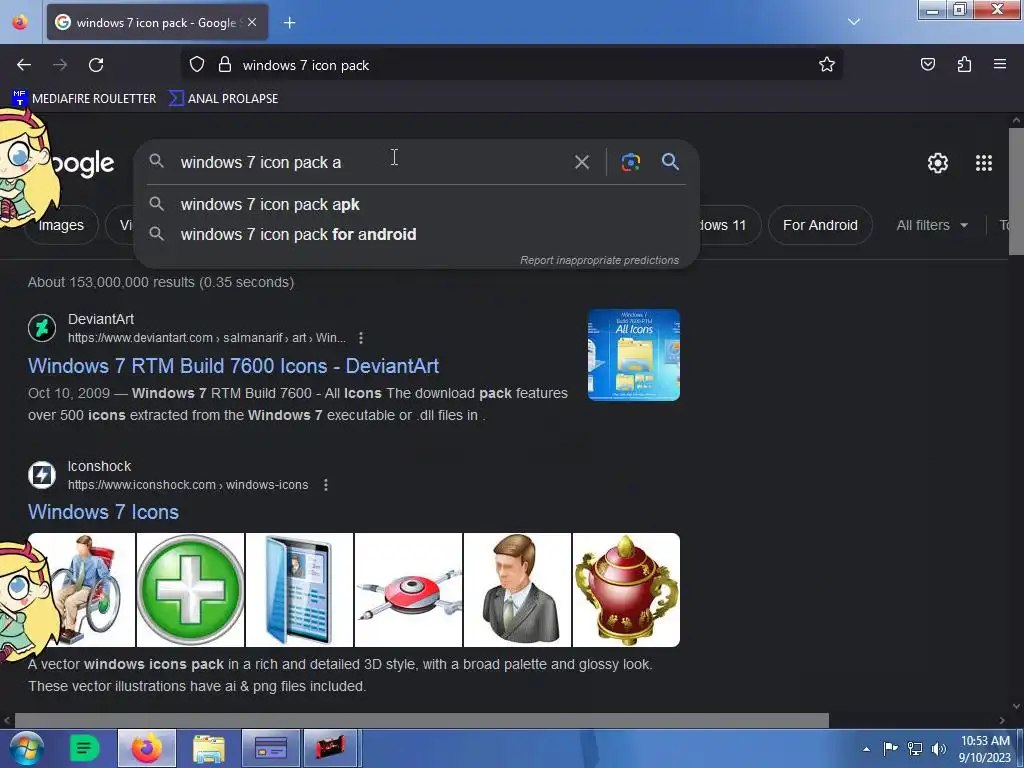Image resolution: width=1024 pixels, height=768 pixels.
Task: Open the red-black app in taskbar
Action: (331, 748)
